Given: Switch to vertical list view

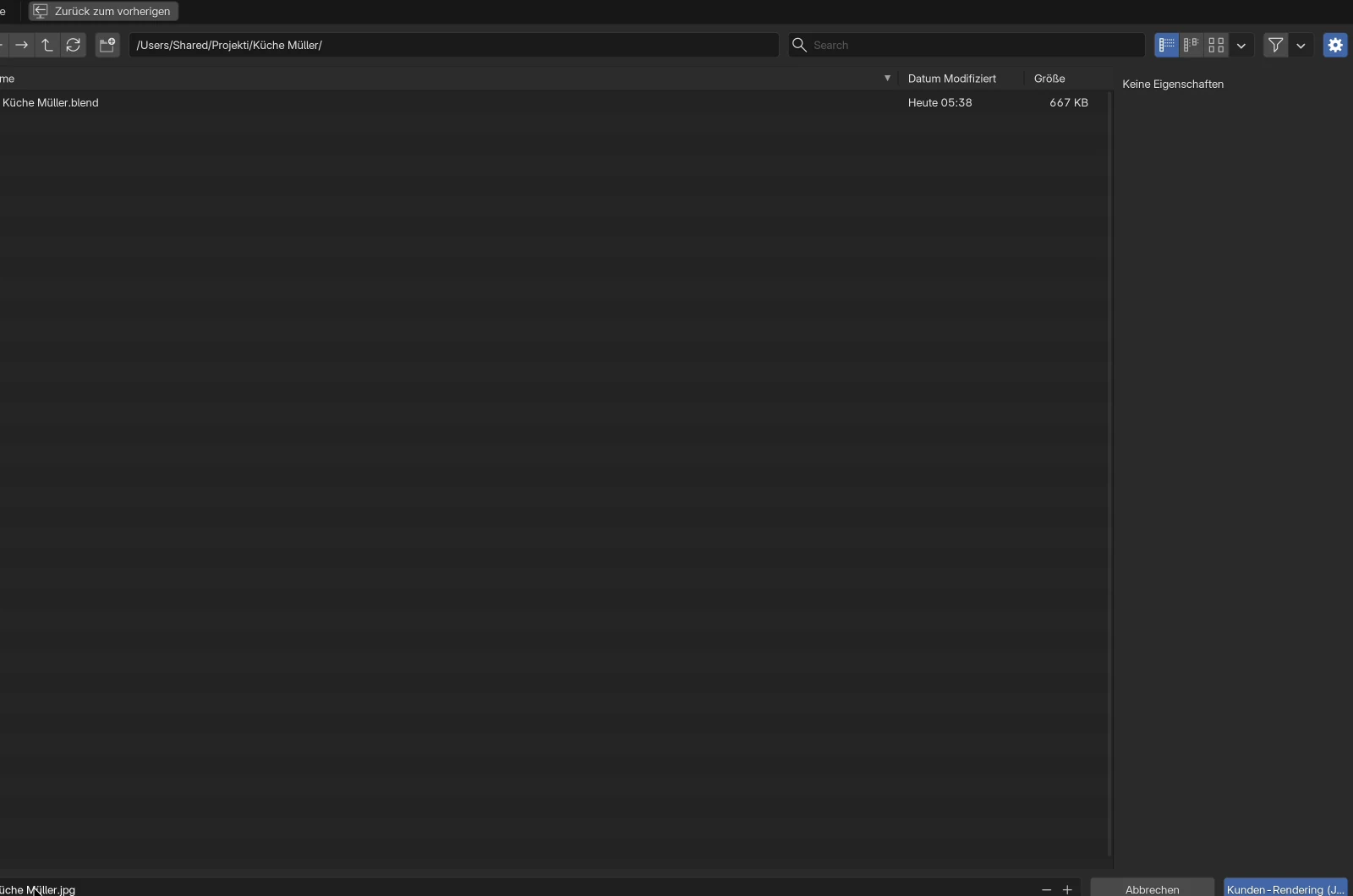Looking at the screenshot, I should pos(1167,45).
